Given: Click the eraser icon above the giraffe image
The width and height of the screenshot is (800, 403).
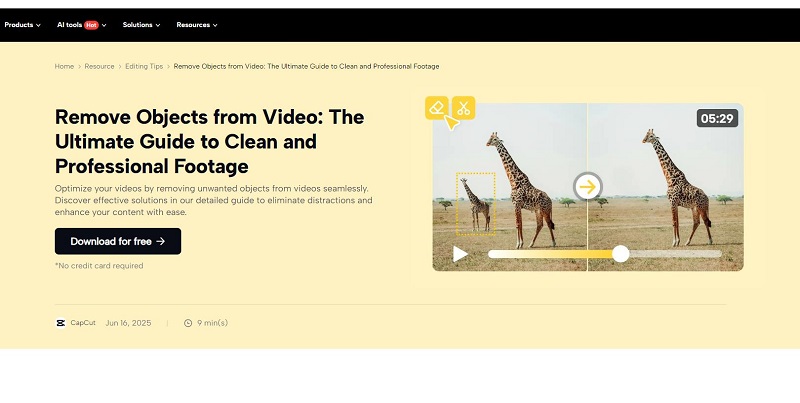Looking at the screenshot, I should 437,108.
